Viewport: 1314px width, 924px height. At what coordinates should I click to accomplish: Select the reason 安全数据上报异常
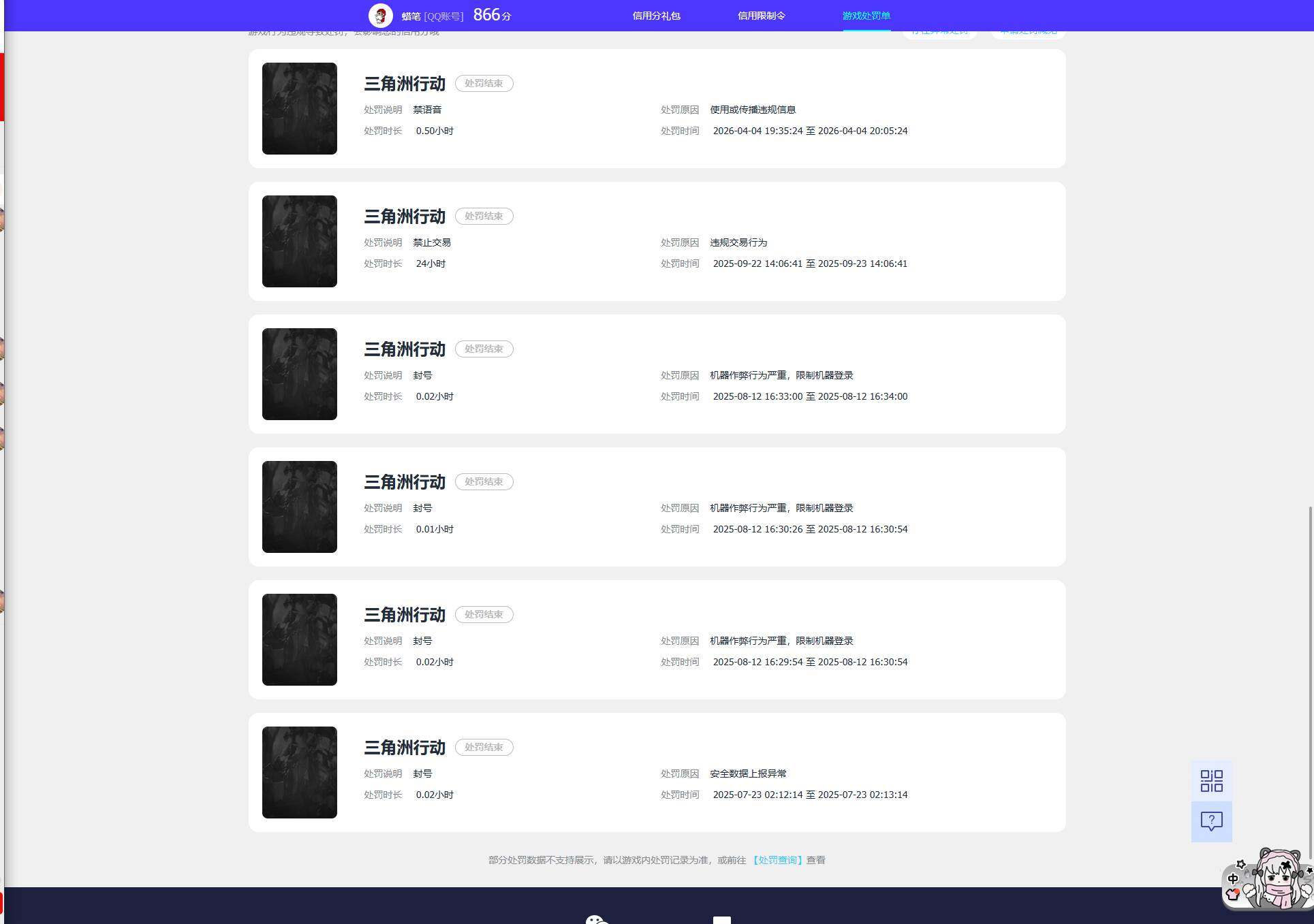748,774
